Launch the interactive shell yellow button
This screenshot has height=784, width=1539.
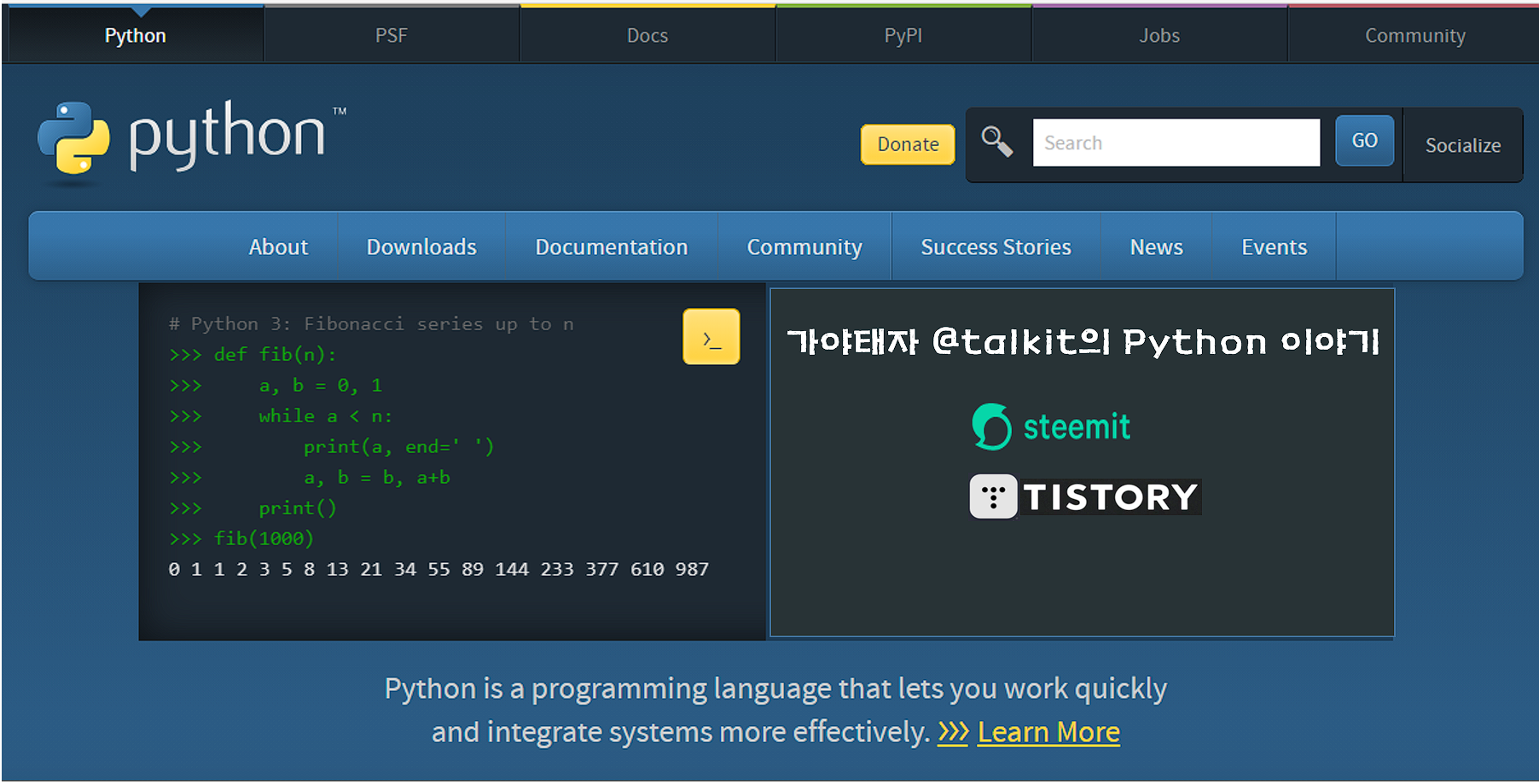(711, 337)
